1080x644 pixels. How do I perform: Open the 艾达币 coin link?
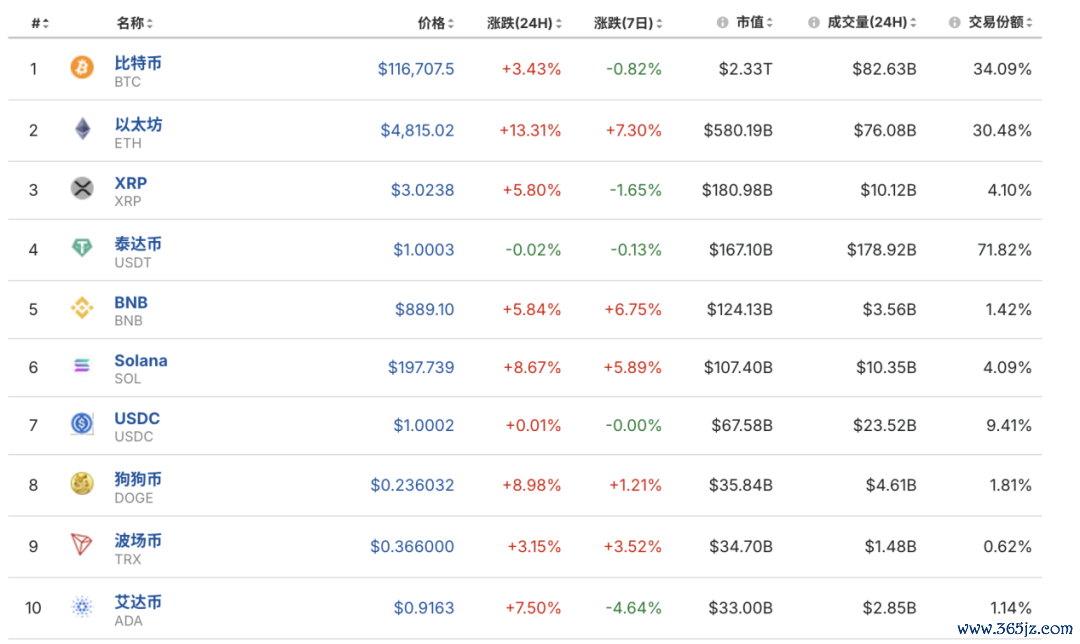tap(138, 602)
